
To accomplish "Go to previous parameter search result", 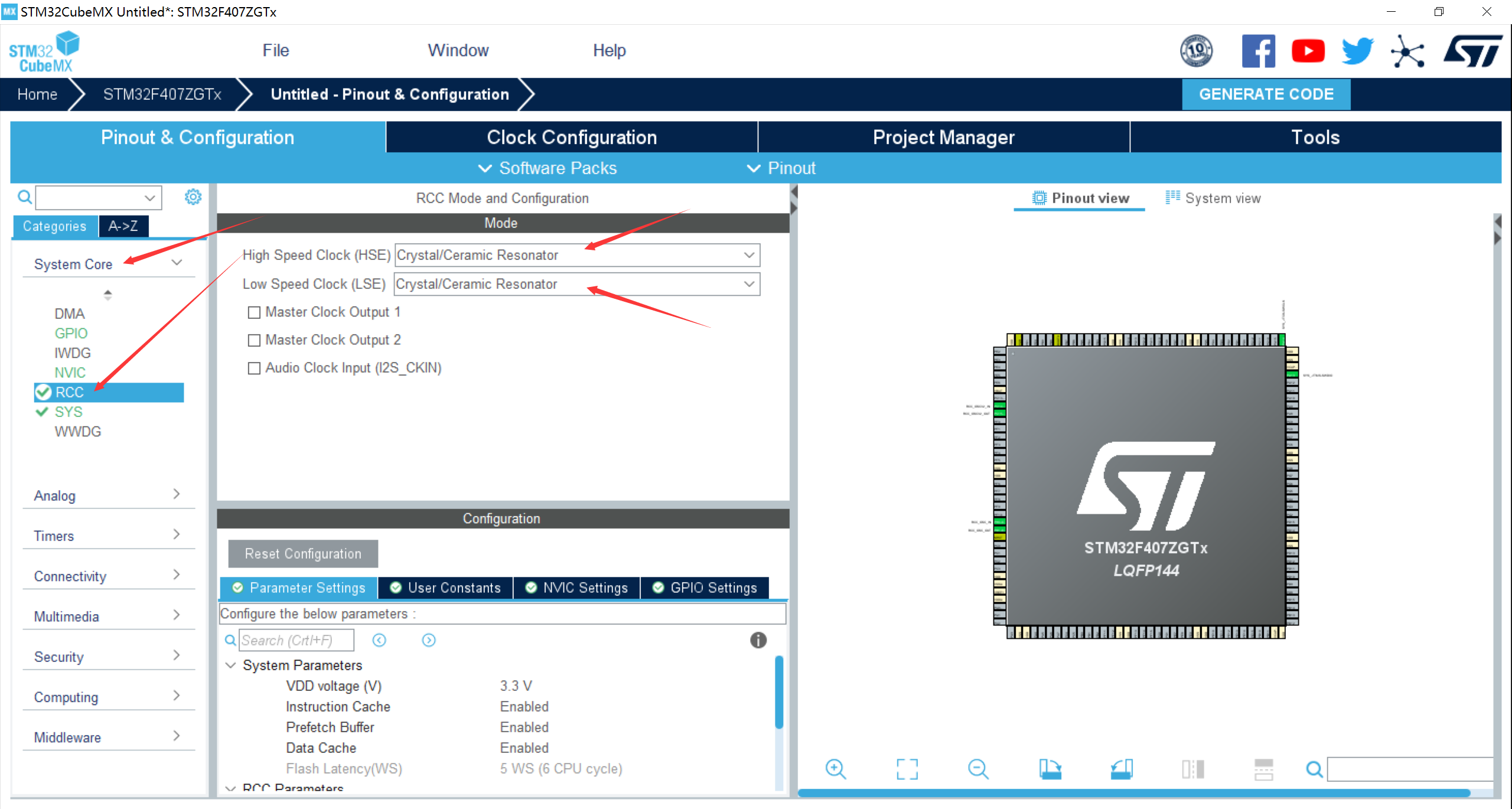I will coord(379,640).
